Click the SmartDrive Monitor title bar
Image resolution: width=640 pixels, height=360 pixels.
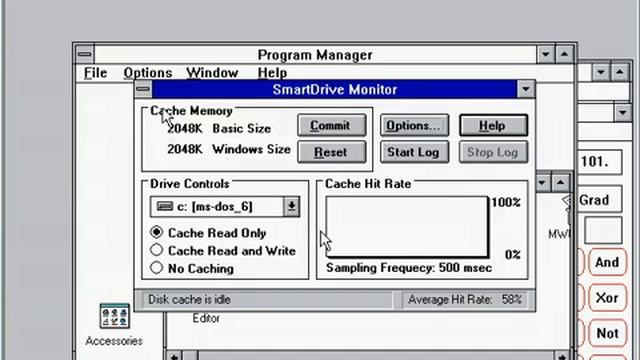[x=334, y=89]
